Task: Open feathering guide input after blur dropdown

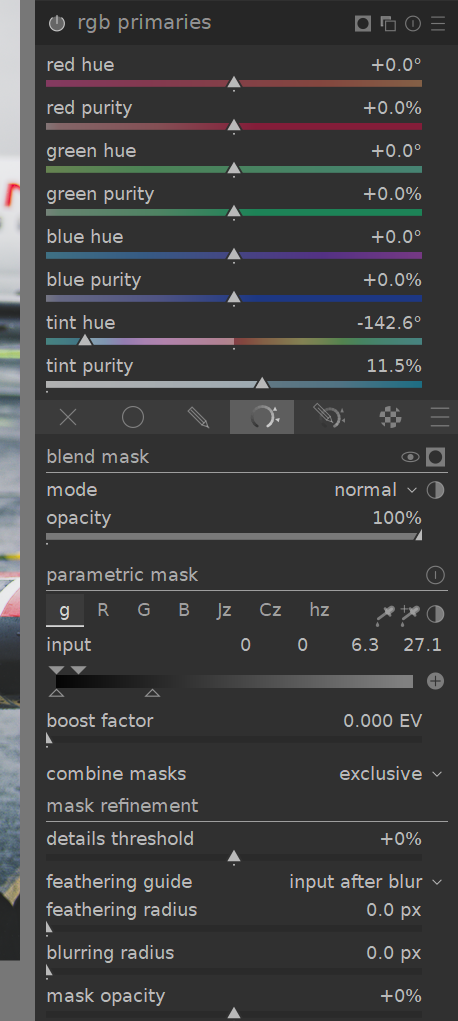Action: [365, 882]
